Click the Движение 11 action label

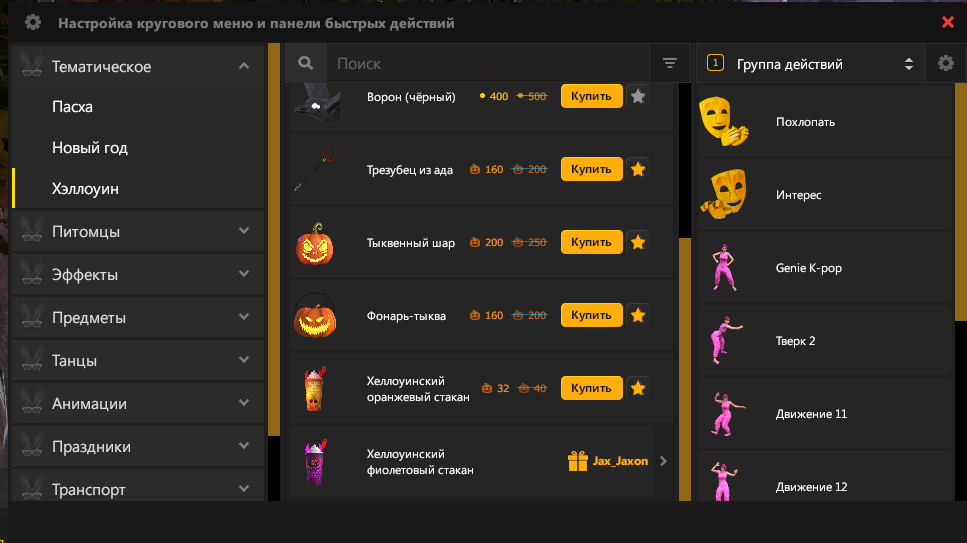point(812,413)
